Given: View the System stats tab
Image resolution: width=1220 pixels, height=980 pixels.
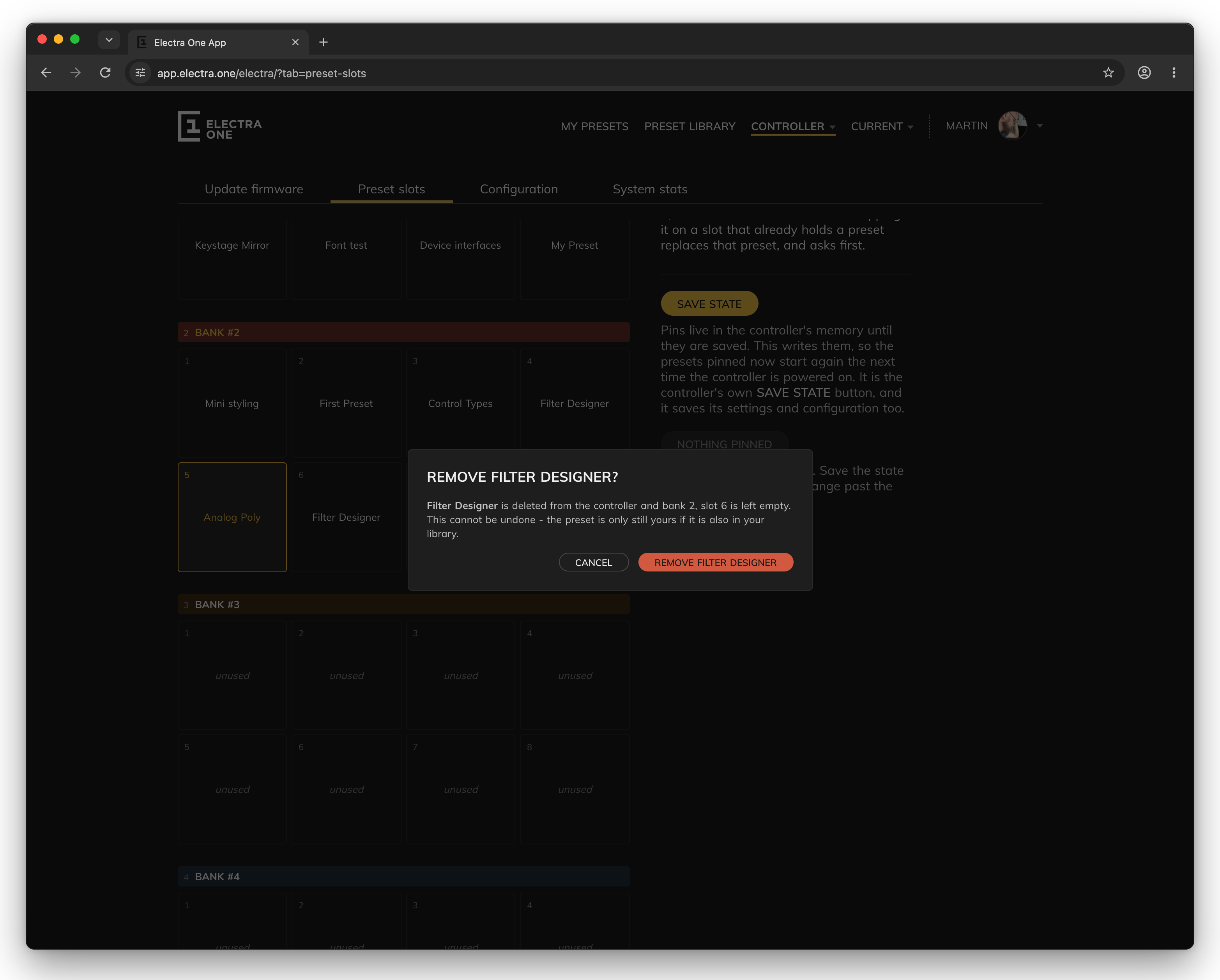Looking at the screenshot, I should 650,189.
